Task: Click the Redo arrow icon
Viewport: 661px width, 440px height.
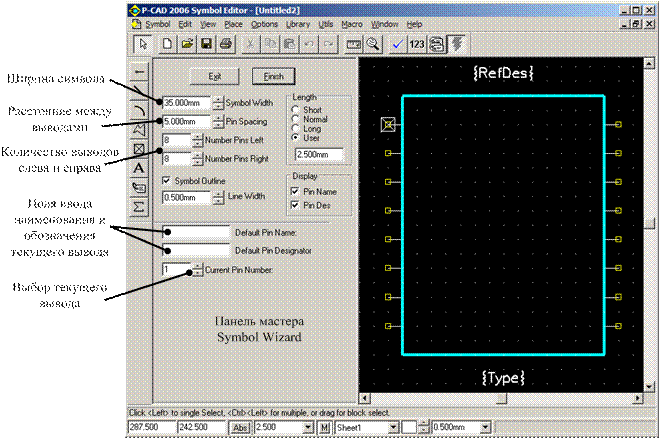Action: pos(329,44)
